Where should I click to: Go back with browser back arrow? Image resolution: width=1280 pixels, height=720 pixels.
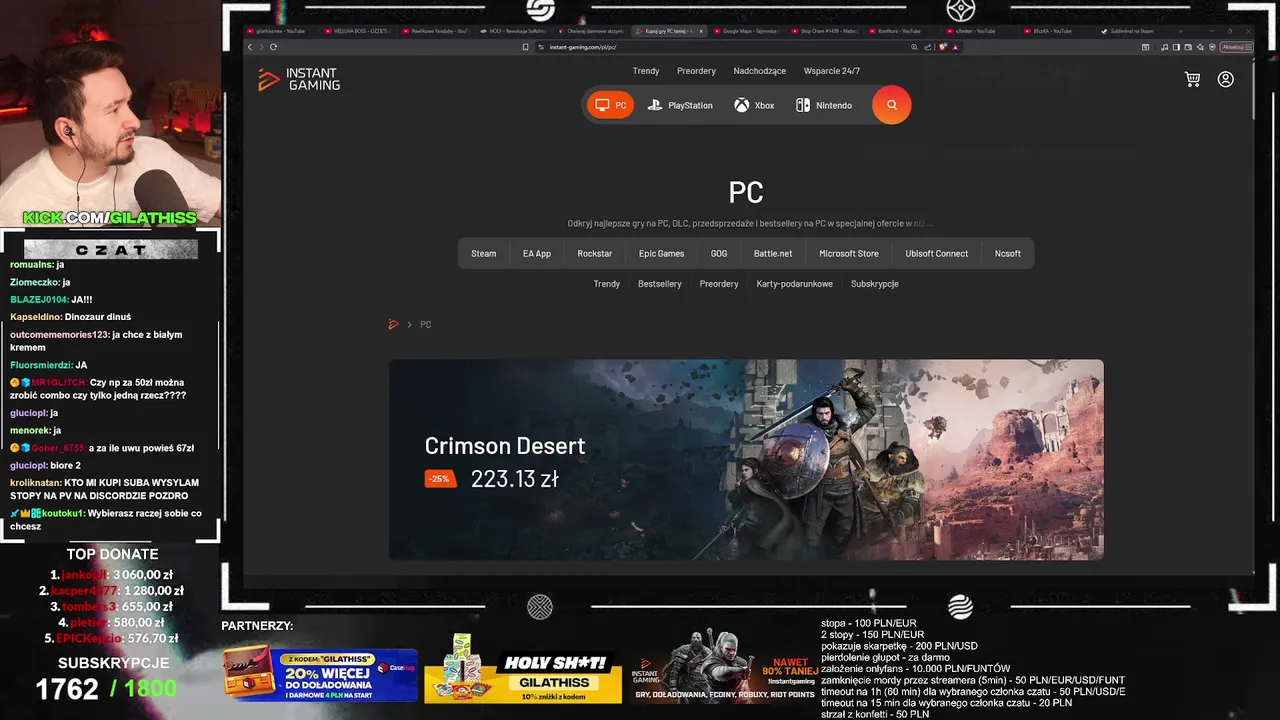click(251, 47)
